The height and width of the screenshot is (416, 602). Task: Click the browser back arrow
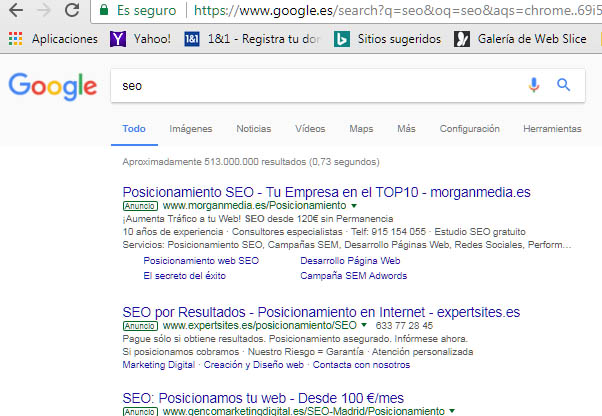(15, 12)
